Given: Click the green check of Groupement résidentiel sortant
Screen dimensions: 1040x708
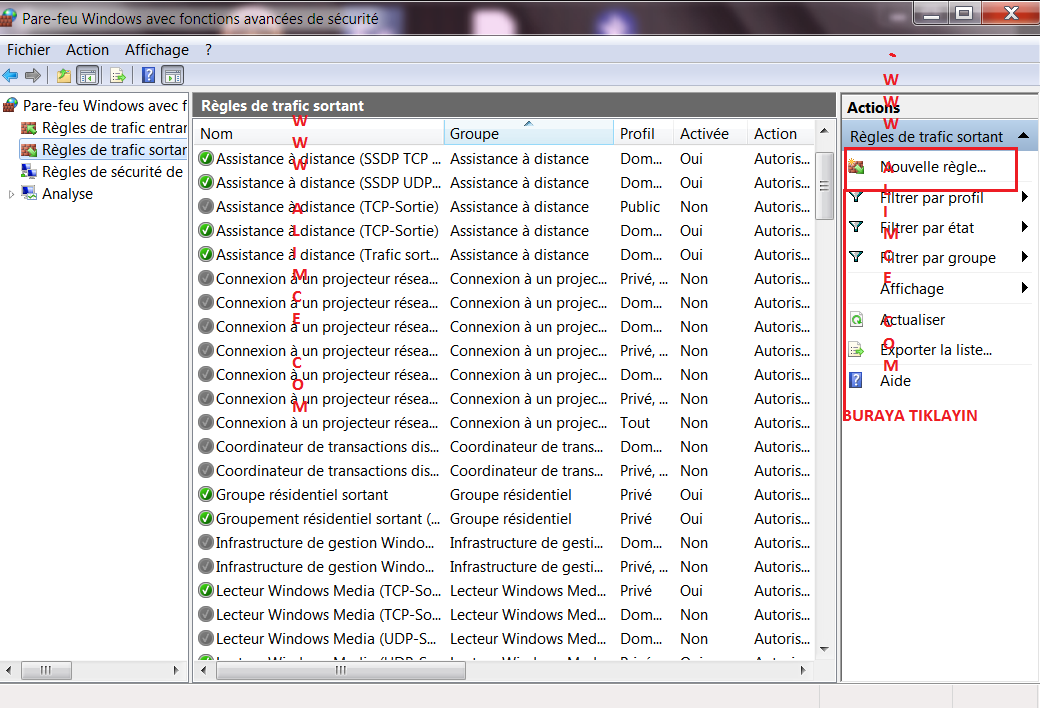Looking at the screenshot, I should click(206, 518).
